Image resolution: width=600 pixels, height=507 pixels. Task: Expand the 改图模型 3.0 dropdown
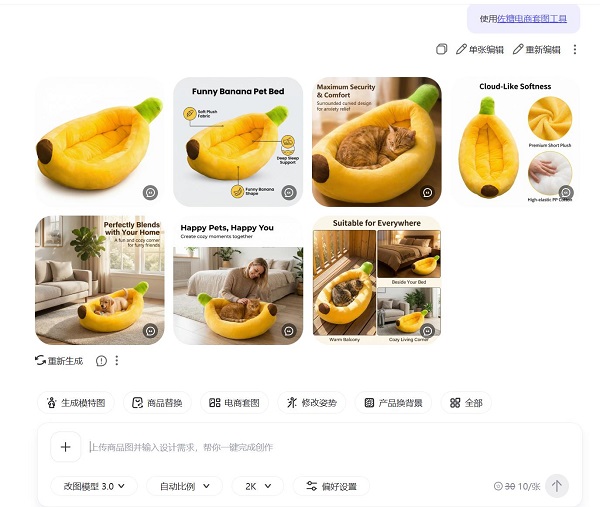(94, 486)
